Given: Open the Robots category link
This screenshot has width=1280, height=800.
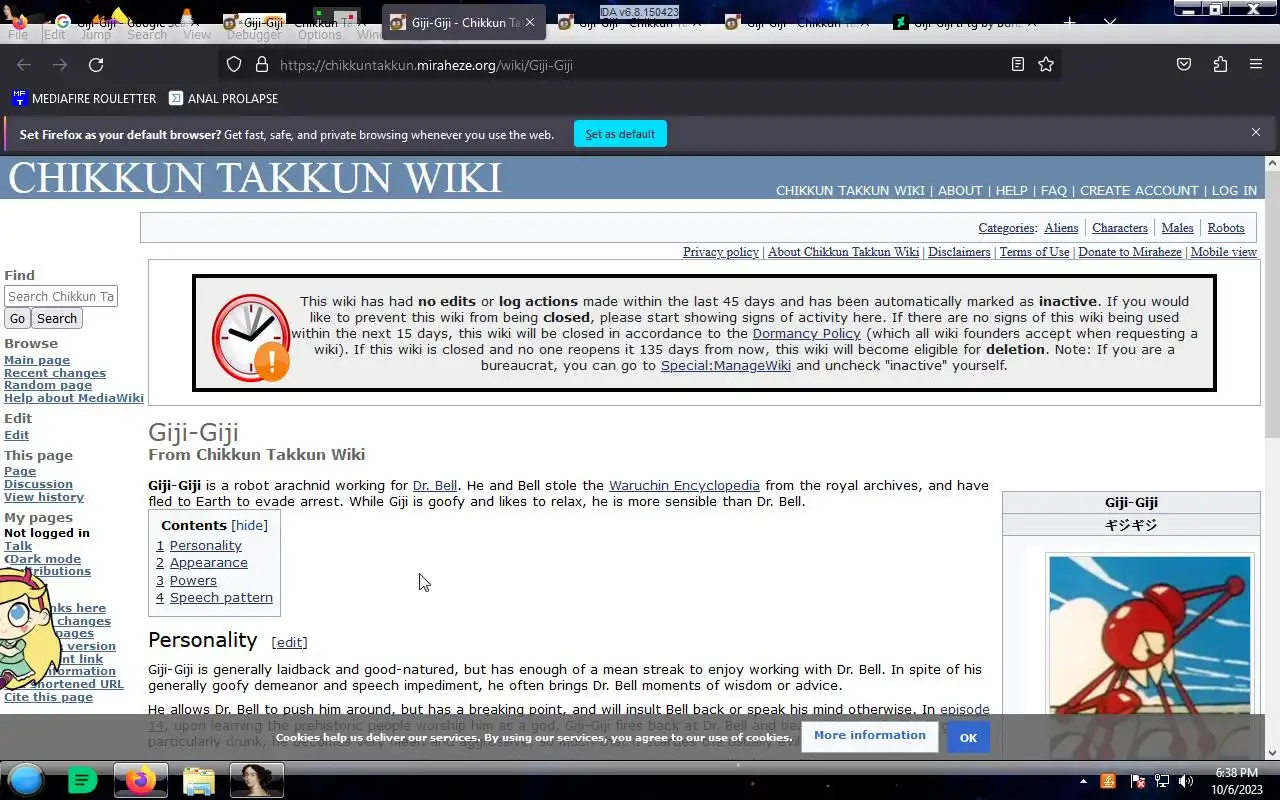Looking at the screenshot, I should [x=1226, y=228].
